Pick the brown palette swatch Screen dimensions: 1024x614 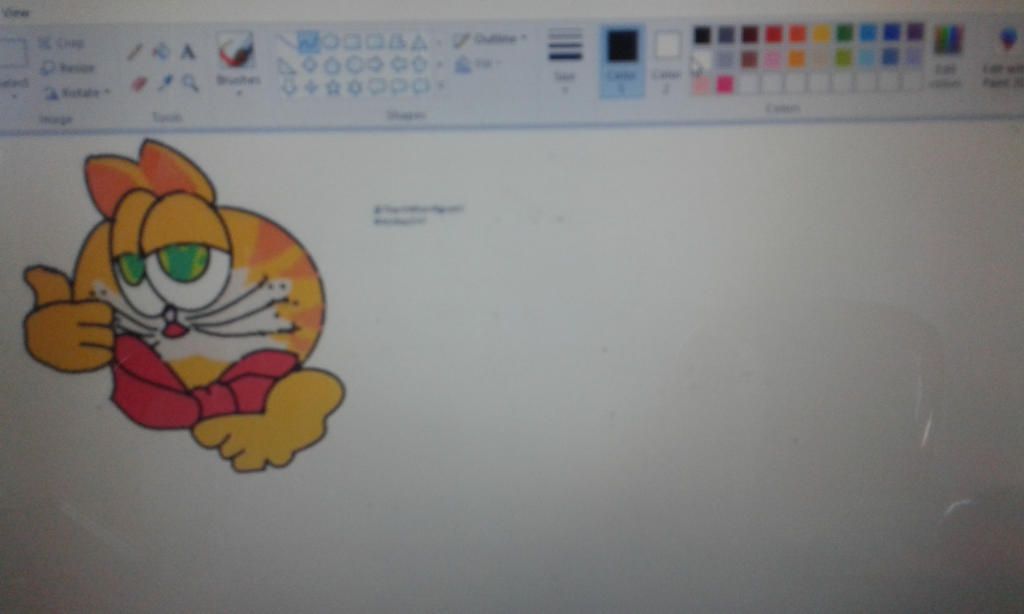tap(750, 59)
